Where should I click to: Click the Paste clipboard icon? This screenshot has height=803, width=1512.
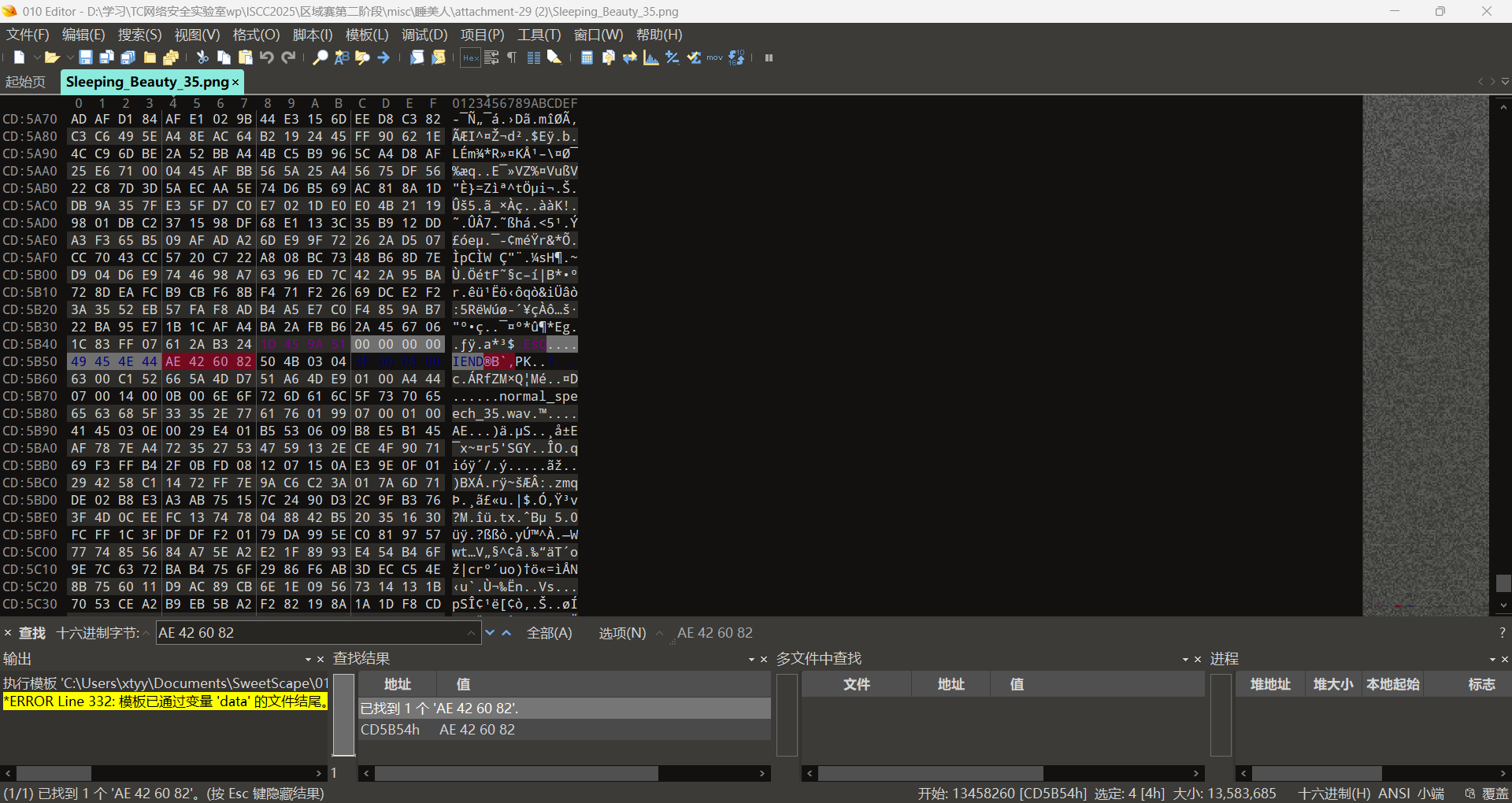pos(245,57)
